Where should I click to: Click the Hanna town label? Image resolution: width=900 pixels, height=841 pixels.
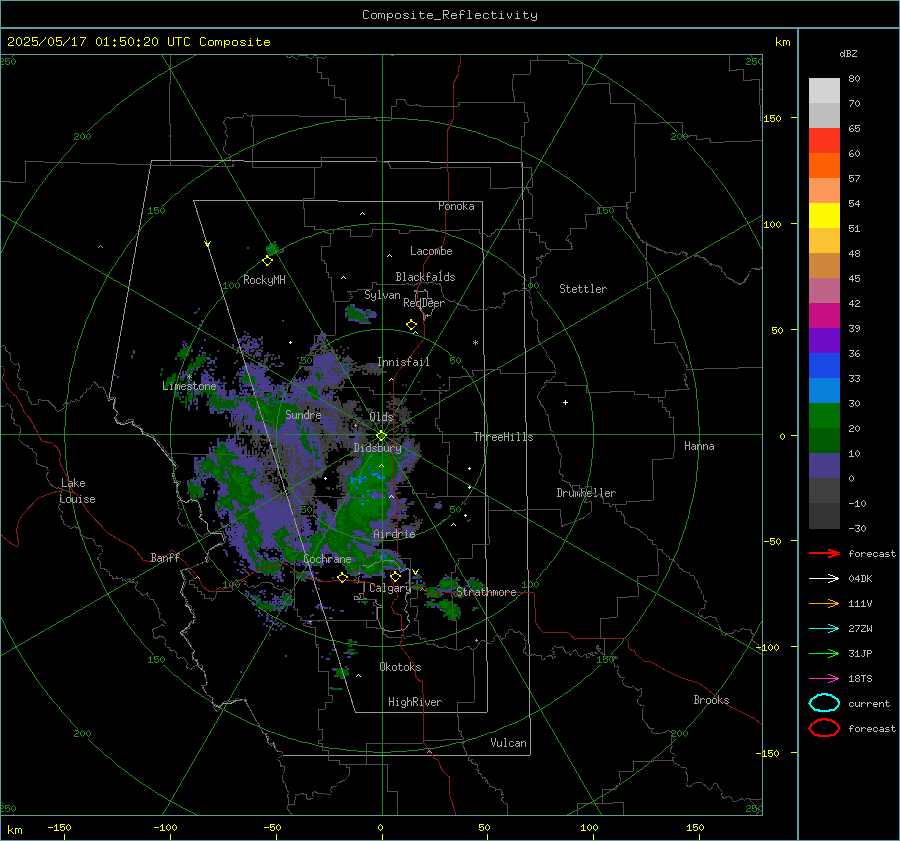[x=699, y=446]
